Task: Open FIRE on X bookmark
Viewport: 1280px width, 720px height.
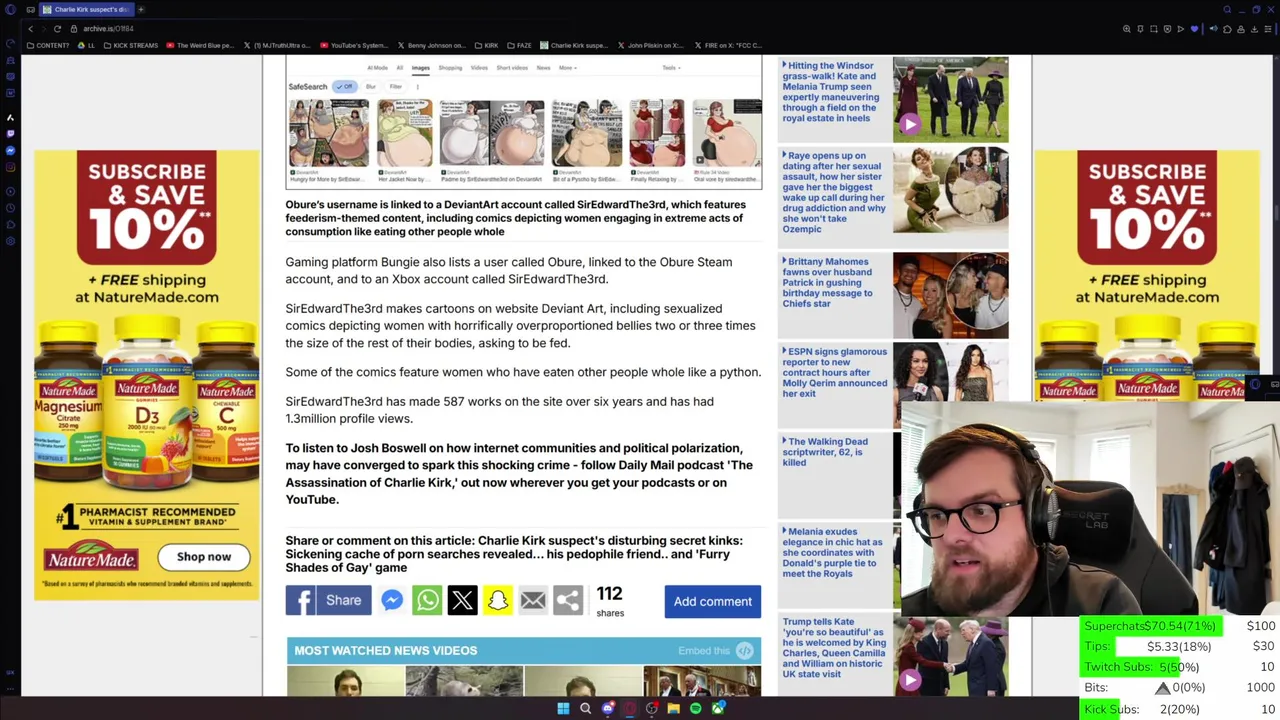Action: click(727, 45)
